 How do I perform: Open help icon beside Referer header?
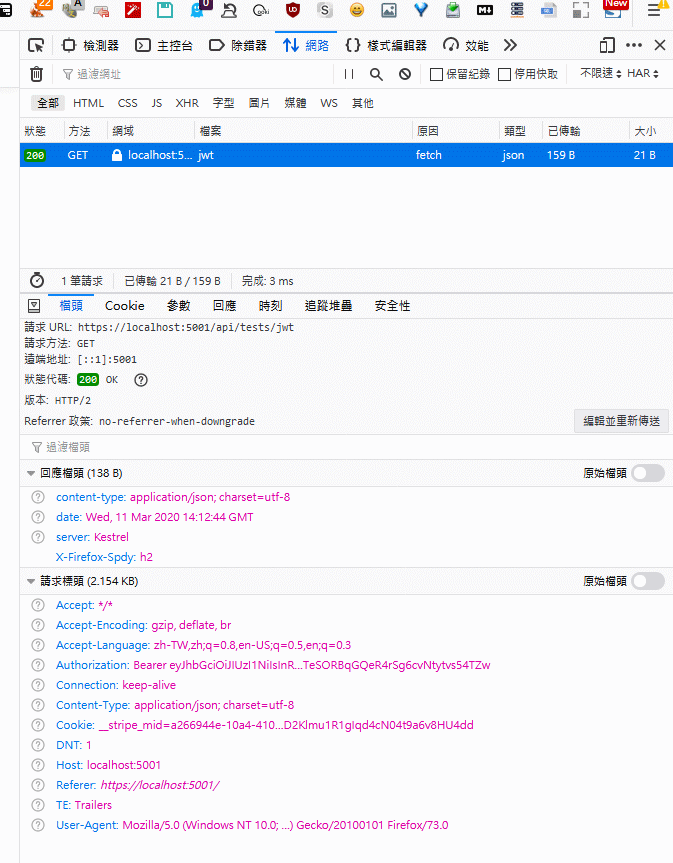click(x=38, y=785)
